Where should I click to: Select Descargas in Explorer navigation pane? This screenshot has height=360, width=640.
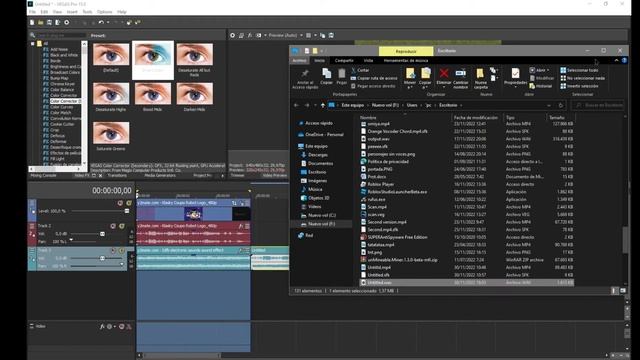tap(318, 155)
